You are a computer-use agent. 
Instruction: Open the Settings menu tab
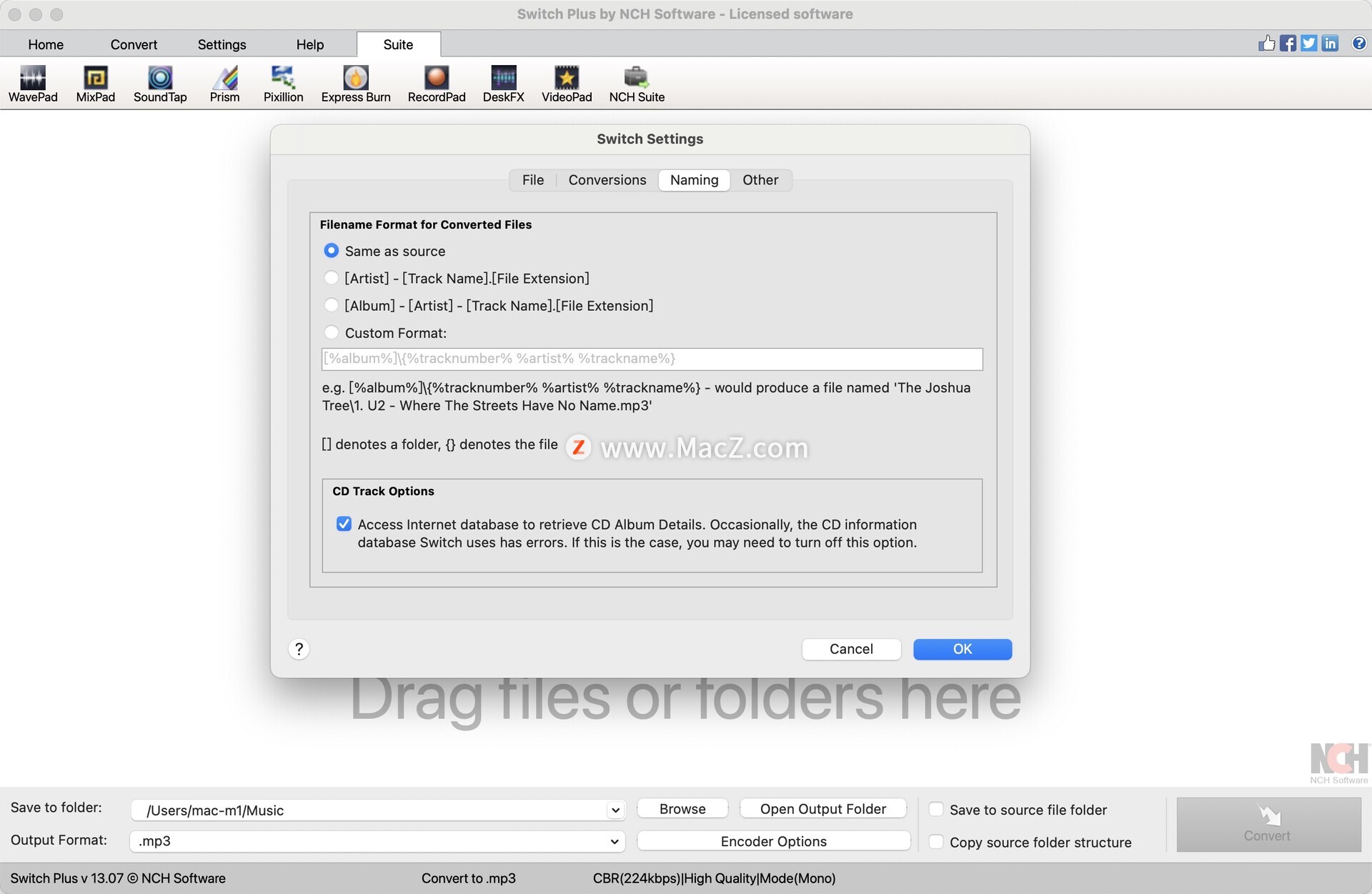222,44
